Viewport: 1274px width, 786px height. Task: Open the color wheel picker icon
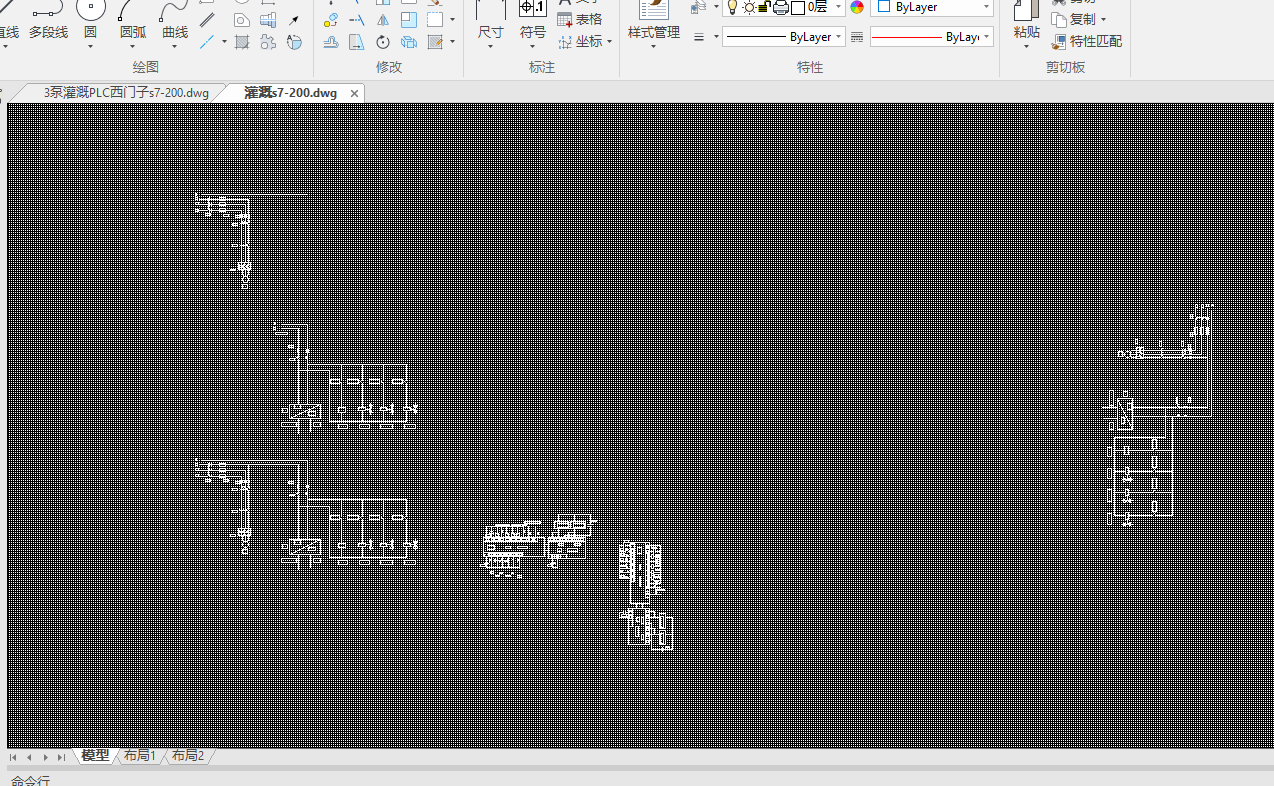(x=857, y=8)
